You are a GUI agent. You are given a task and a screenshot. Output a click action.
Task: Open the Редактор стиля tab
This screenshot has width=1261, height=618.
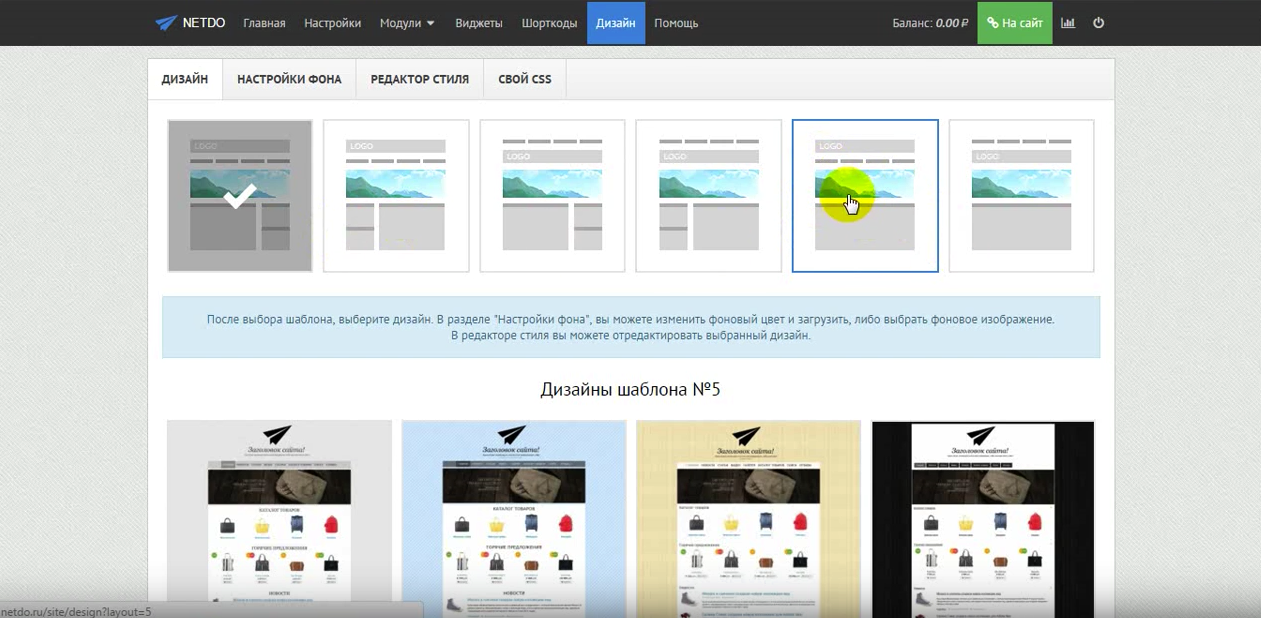click(419, 79)
